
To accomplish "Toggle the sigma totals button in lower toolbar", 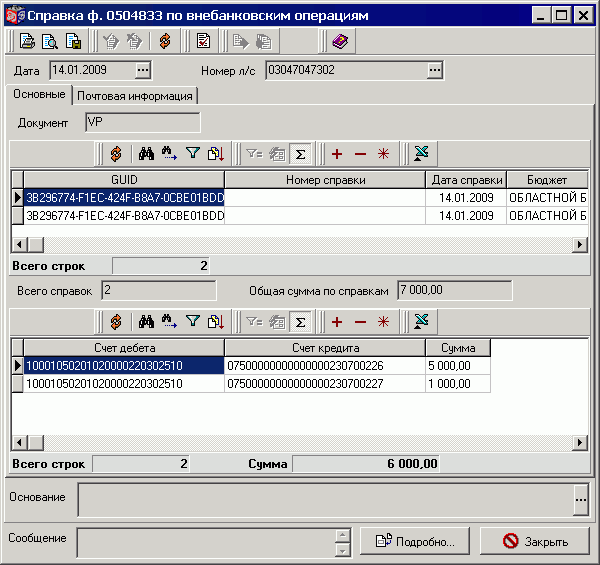I will tap(300, 322).
